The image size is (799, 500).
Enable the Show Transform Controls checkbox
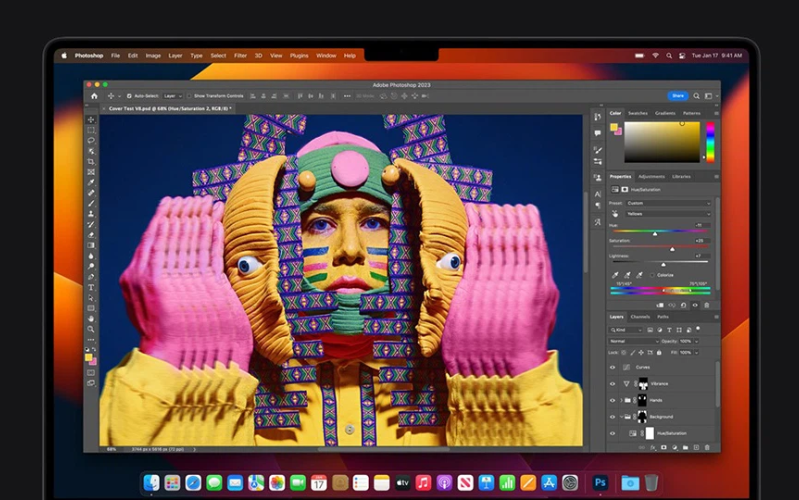coord(189,96)
